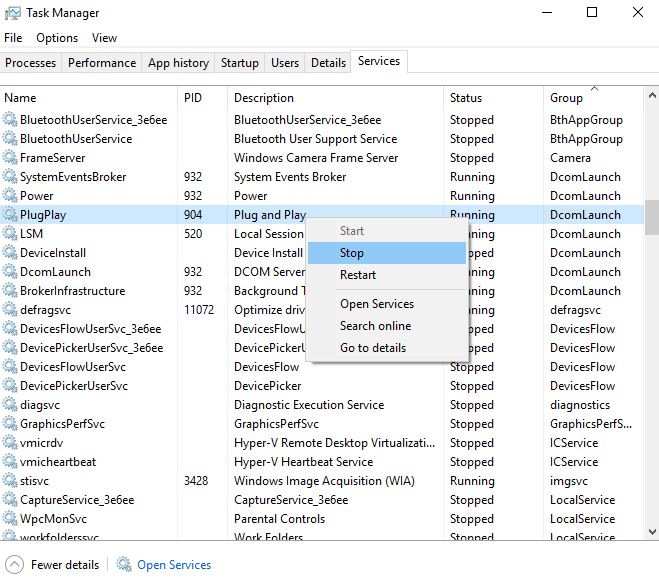Click the gear icon next to FrameServer
Viewport: 659px width, 583px height.
[x=11, y=158]
